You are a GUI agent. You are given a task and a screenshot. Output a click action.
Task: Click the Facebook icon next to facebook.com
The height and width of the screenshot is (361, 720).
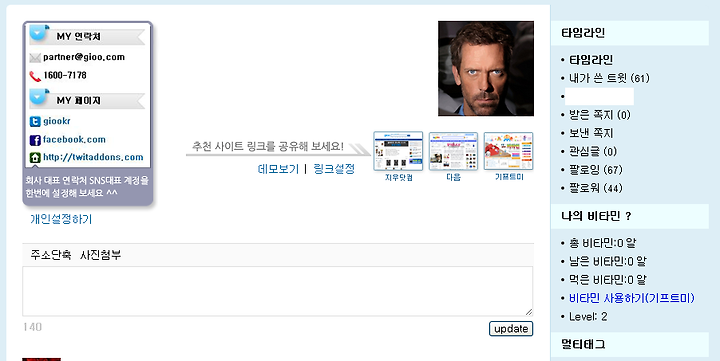coord(35,140)
